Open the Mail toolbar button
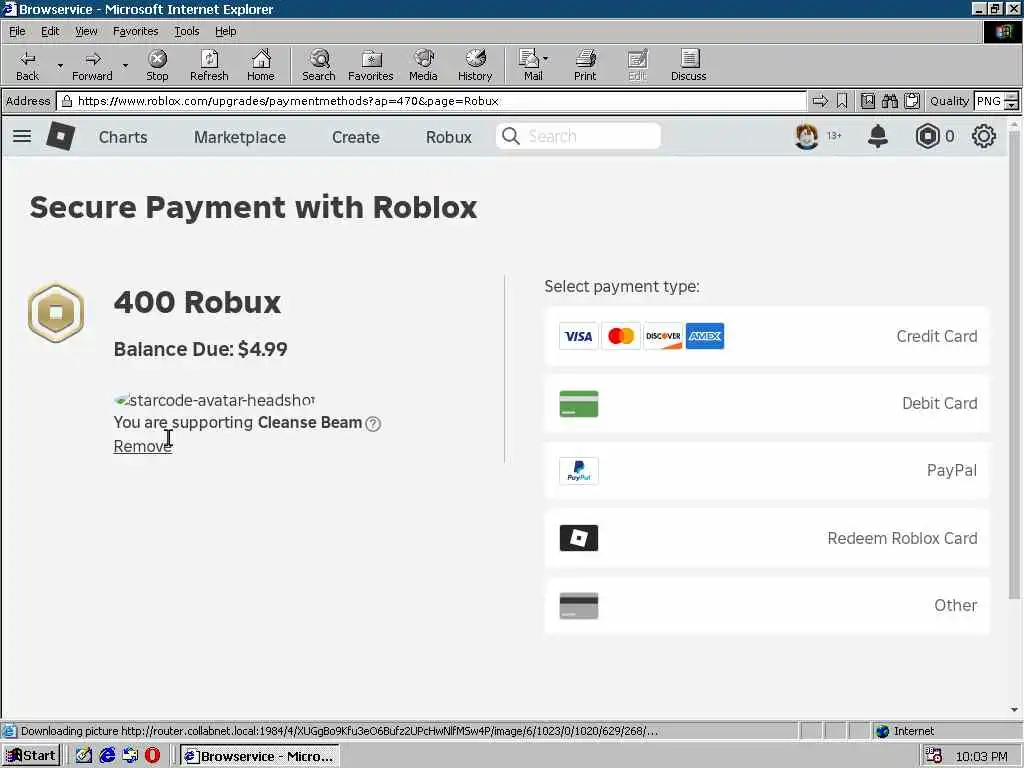The image size is (1024, 768). coord(533,65)
